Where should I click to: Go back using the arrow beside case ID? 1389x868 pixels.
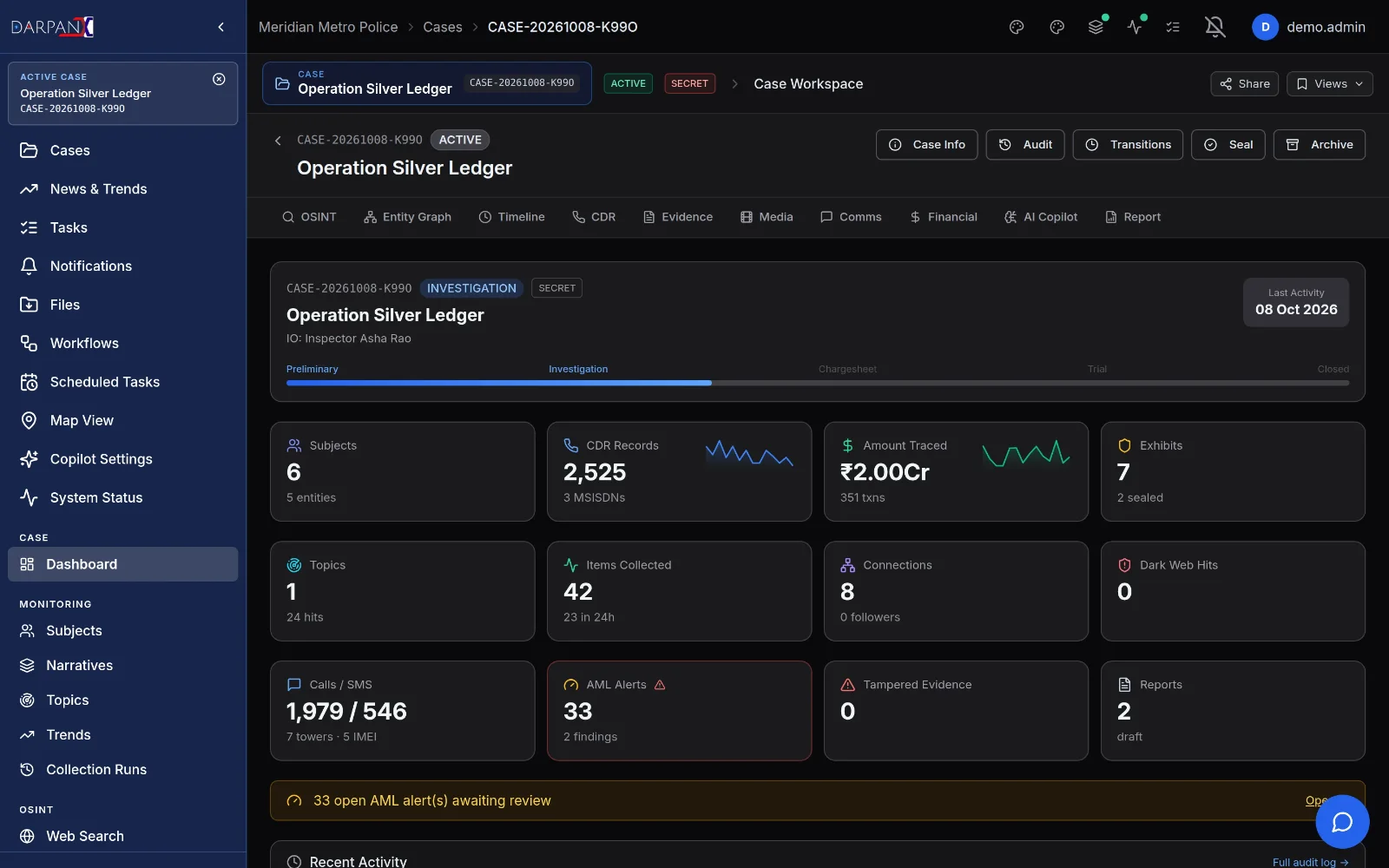point(278,141)
